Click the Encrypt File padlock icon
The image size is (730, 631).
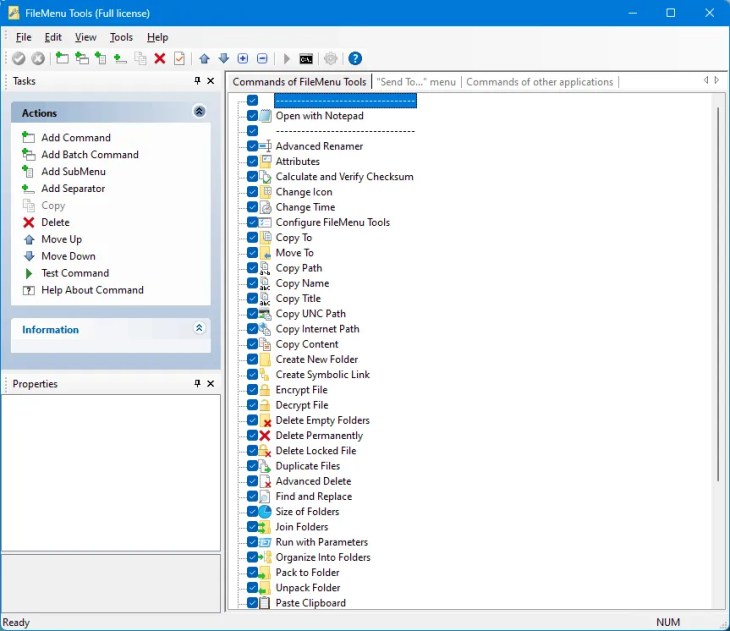point(265,390)
